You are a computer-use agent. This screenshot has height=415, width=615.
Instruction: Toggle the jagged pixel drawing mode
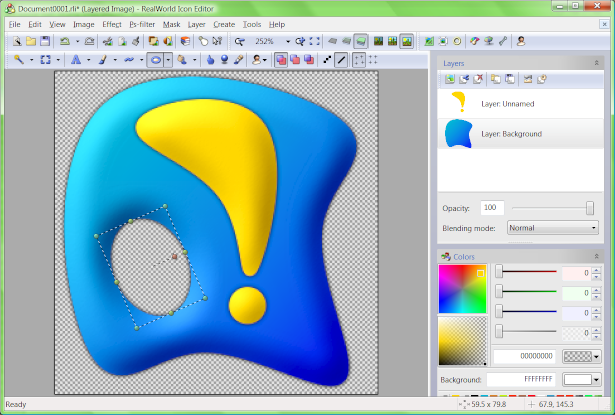tap(328, 60)
